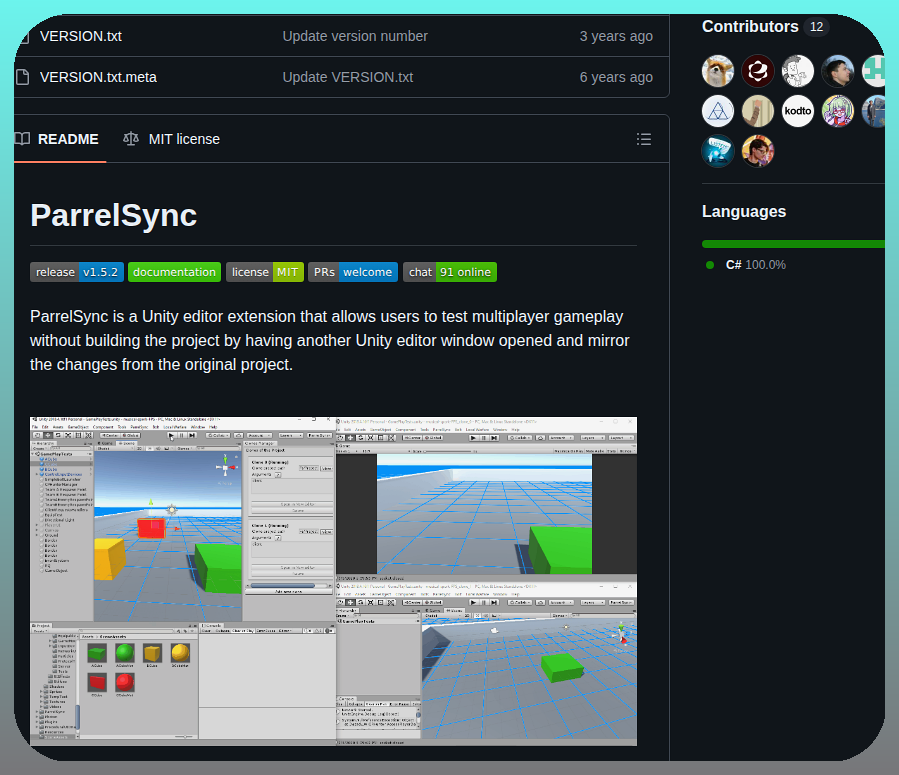Open commit 'Update version number'
The image size is (899, 775).
click(355, 36)
